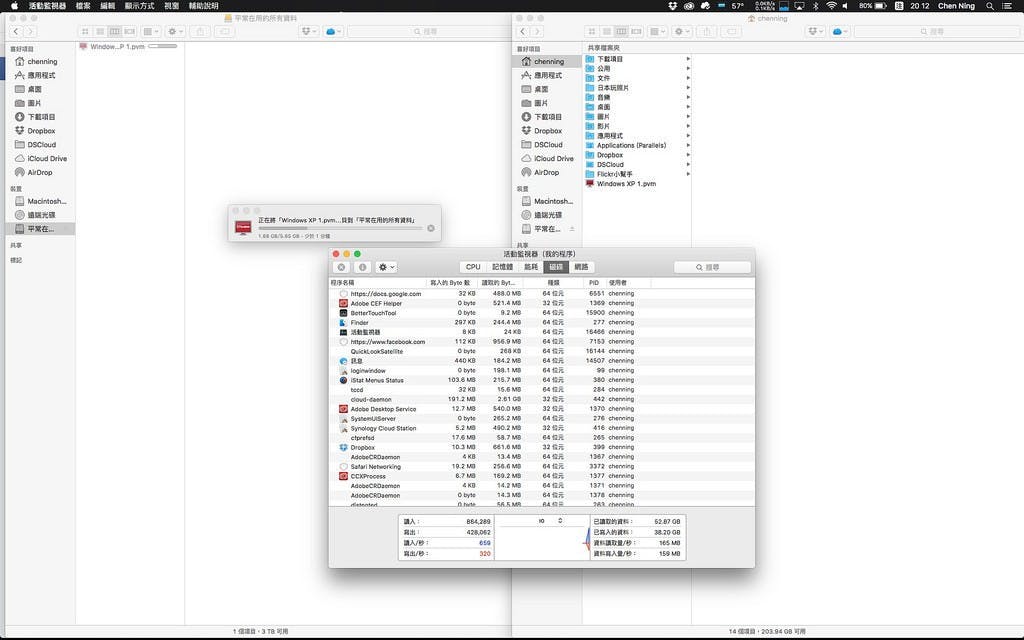Screen dimensions: 1024x640
Task: Open iCloud Drive in the left Finder sidebar
Action: point(40,159)
